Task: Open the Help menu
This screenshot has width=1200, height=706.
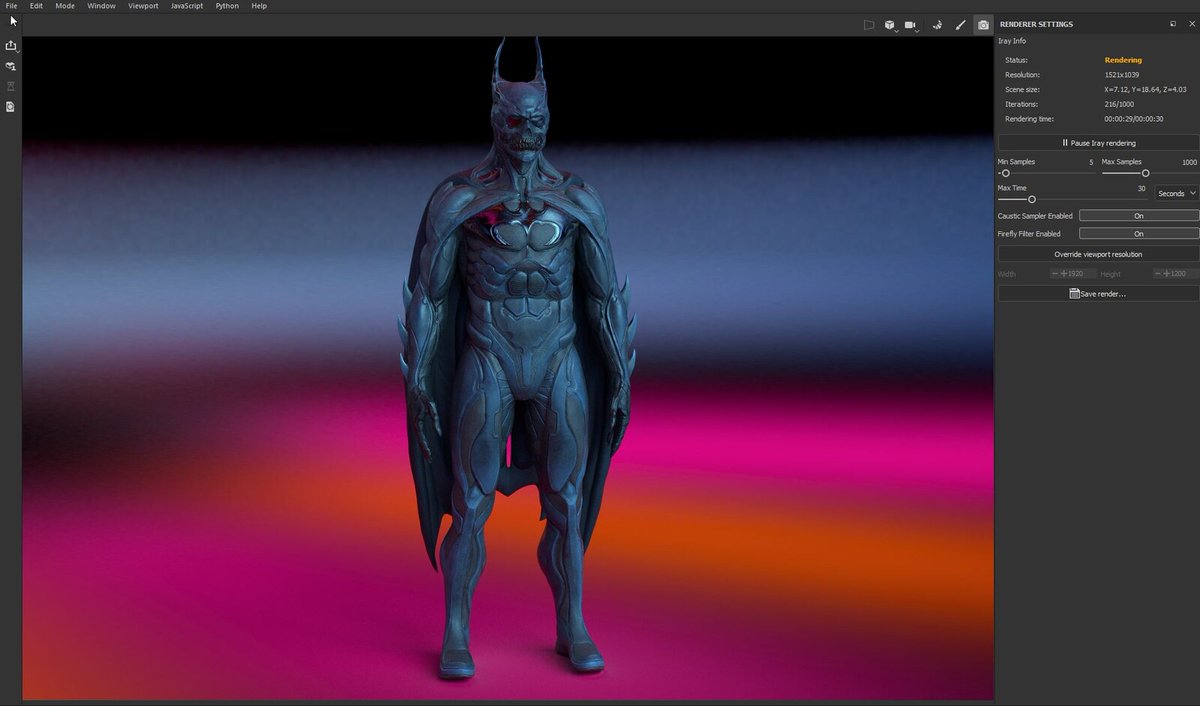Action: [259, 6]
